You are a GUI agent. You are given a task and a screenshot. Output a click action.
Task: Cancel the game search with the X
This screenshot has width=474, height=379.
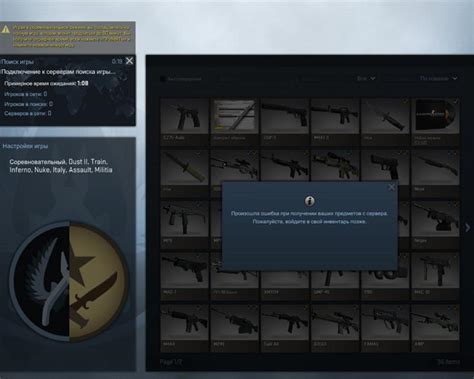[x=129, y=61]
